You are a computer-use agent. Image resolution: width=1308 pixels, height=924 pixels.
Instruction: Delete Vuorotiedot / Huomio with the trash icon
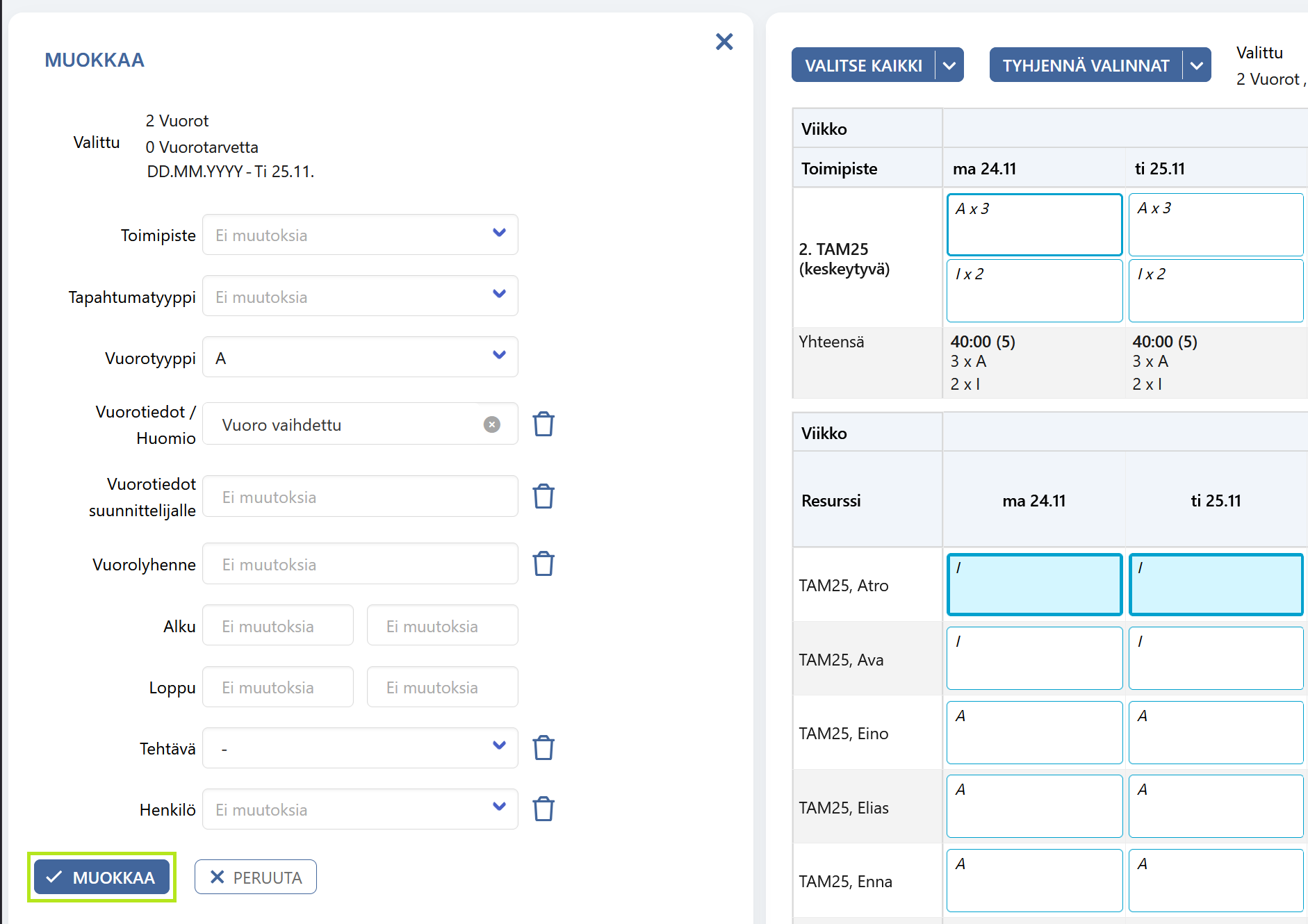coord(543,424)
